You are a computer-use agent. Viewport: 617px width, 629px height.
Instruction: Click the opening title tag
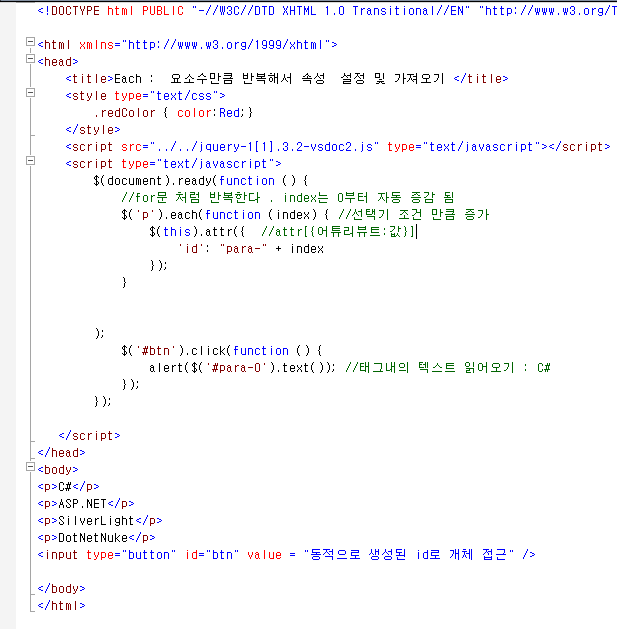tap(89, 79)
